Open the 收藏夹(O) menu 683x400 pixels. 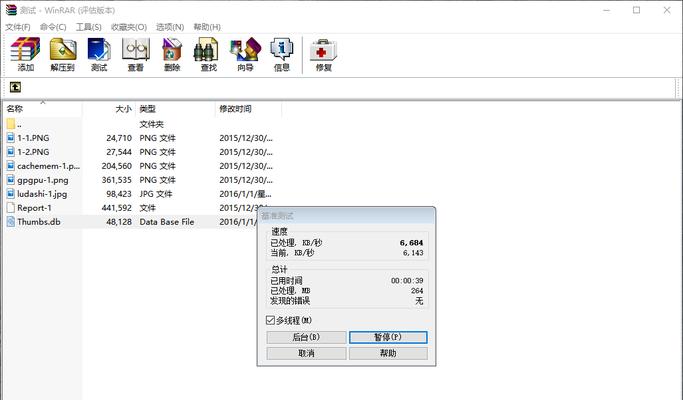[129, 27]
